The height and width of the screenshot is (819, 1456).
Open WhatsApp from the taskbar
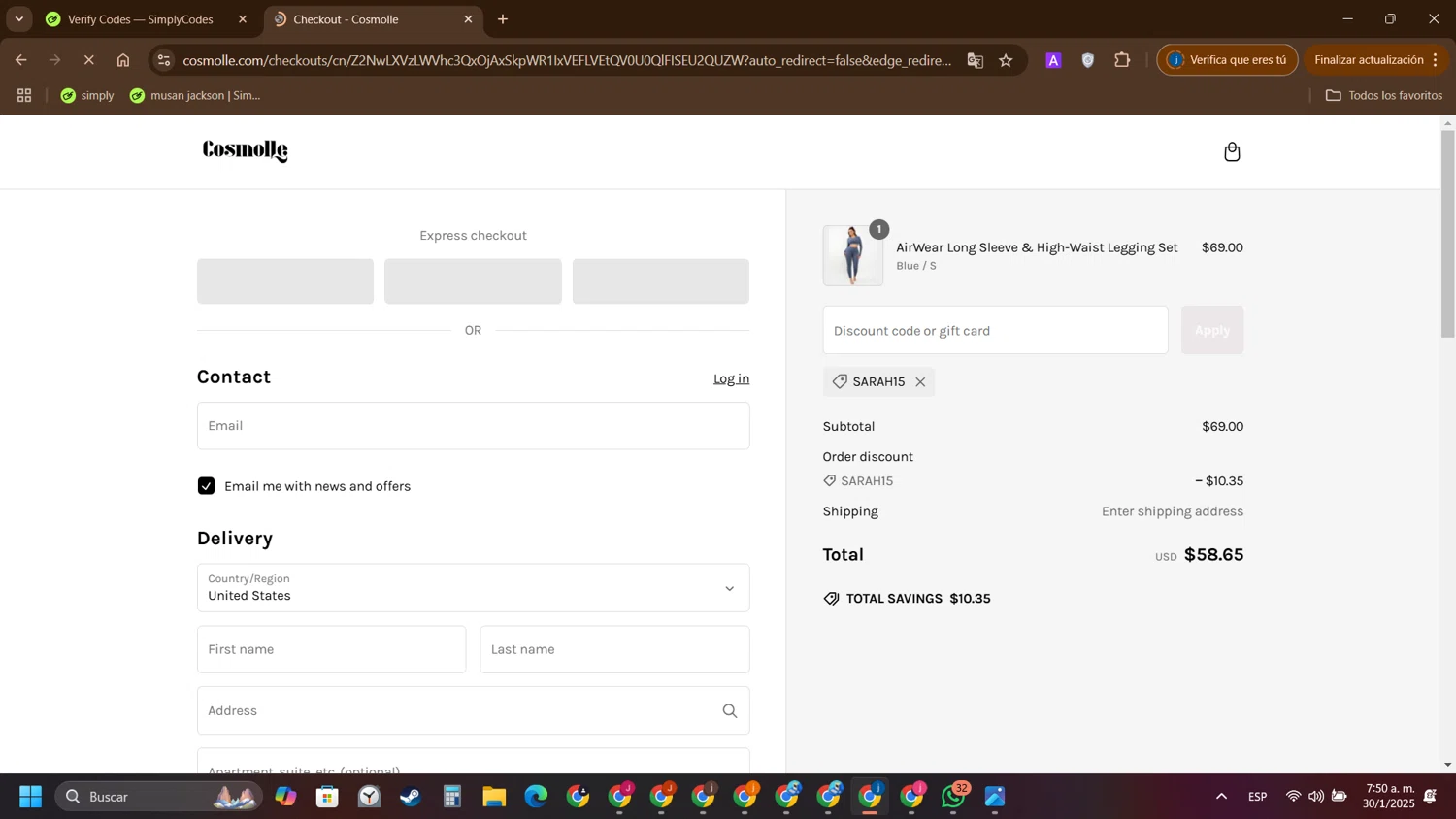pyautogui.click(x=954, y=797)
